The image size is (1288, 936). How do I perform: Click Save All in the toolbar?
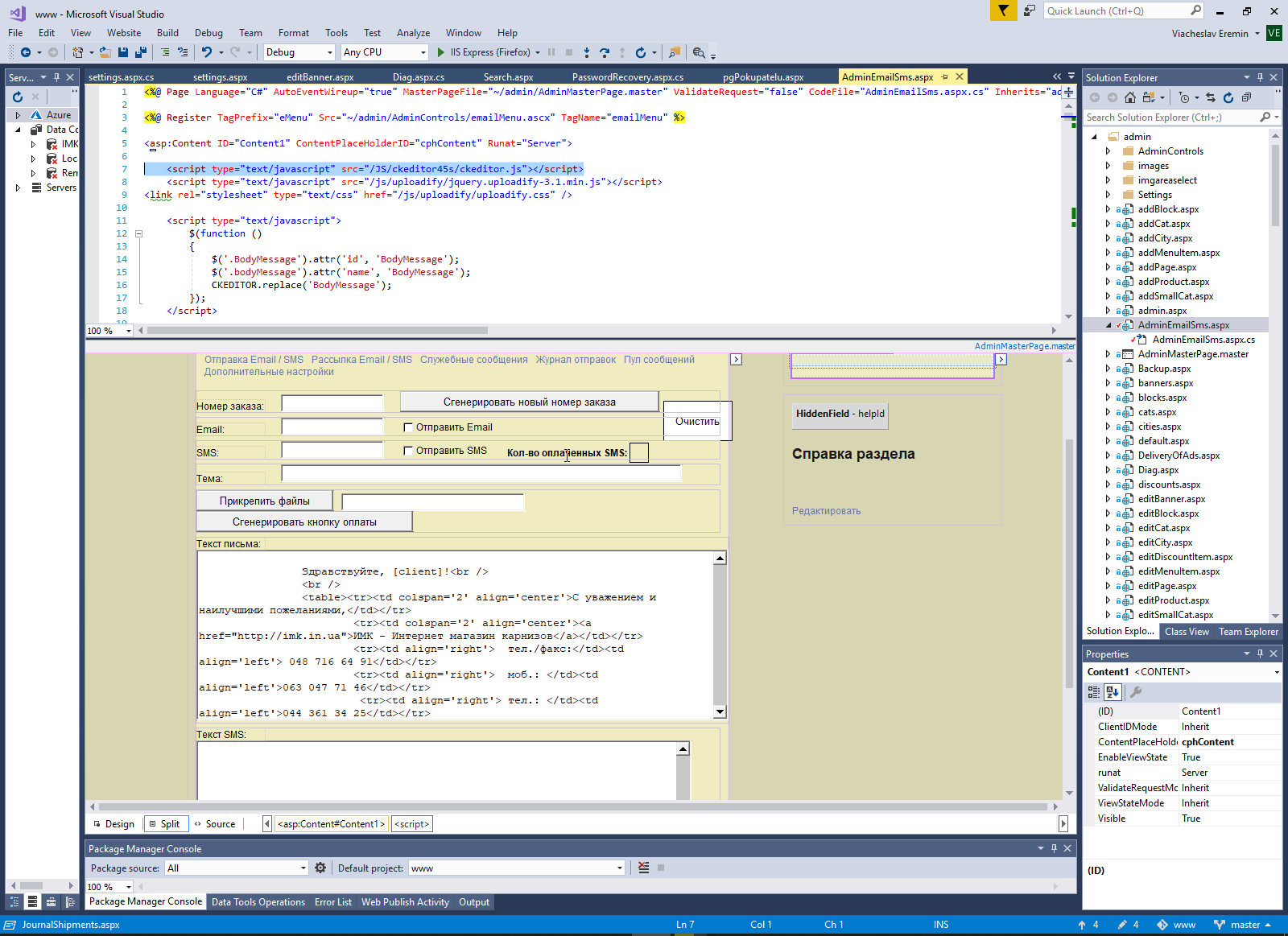(140, 52)
